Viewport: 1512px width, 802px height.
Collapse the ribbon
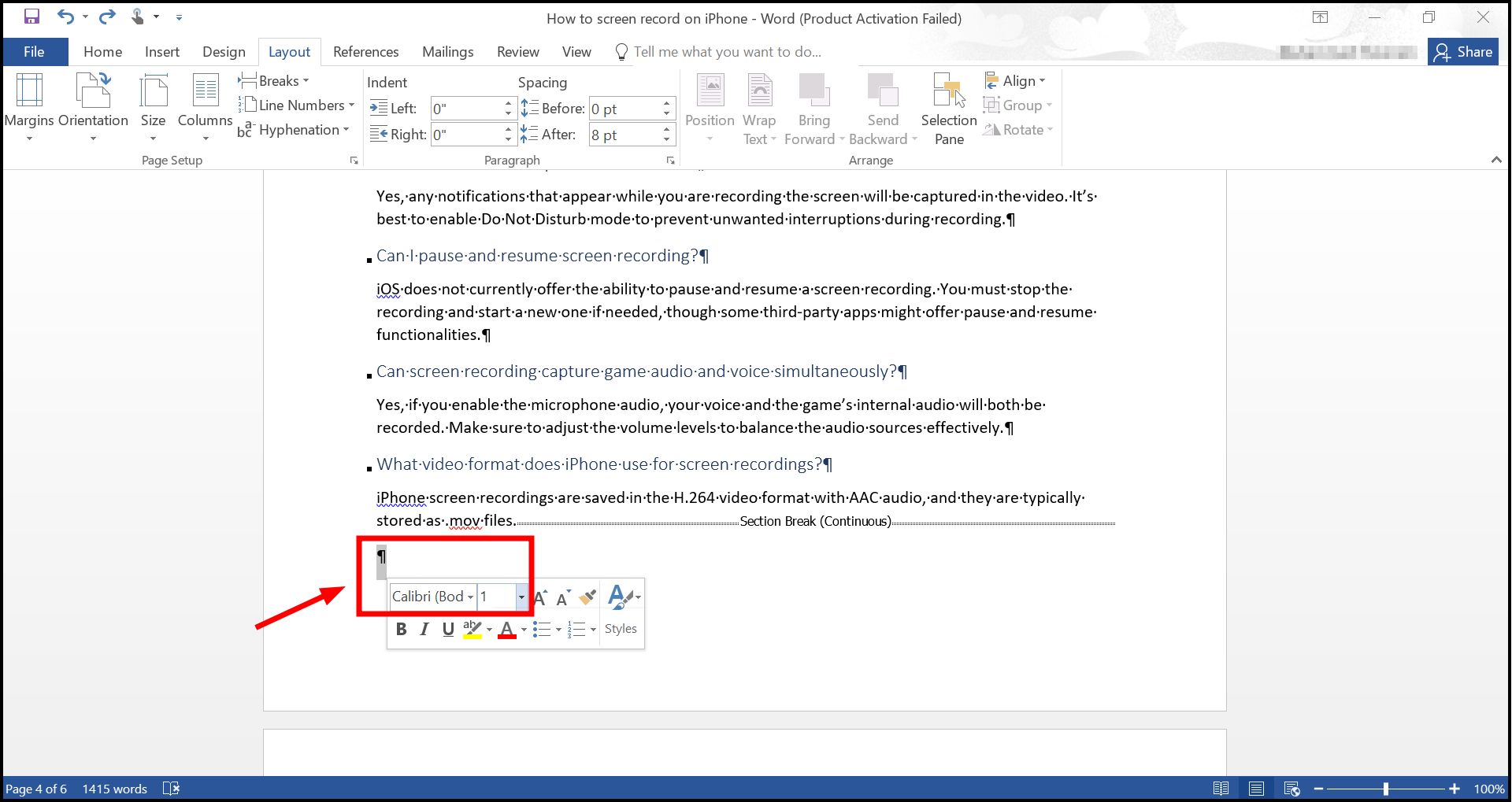(1496, 160)
